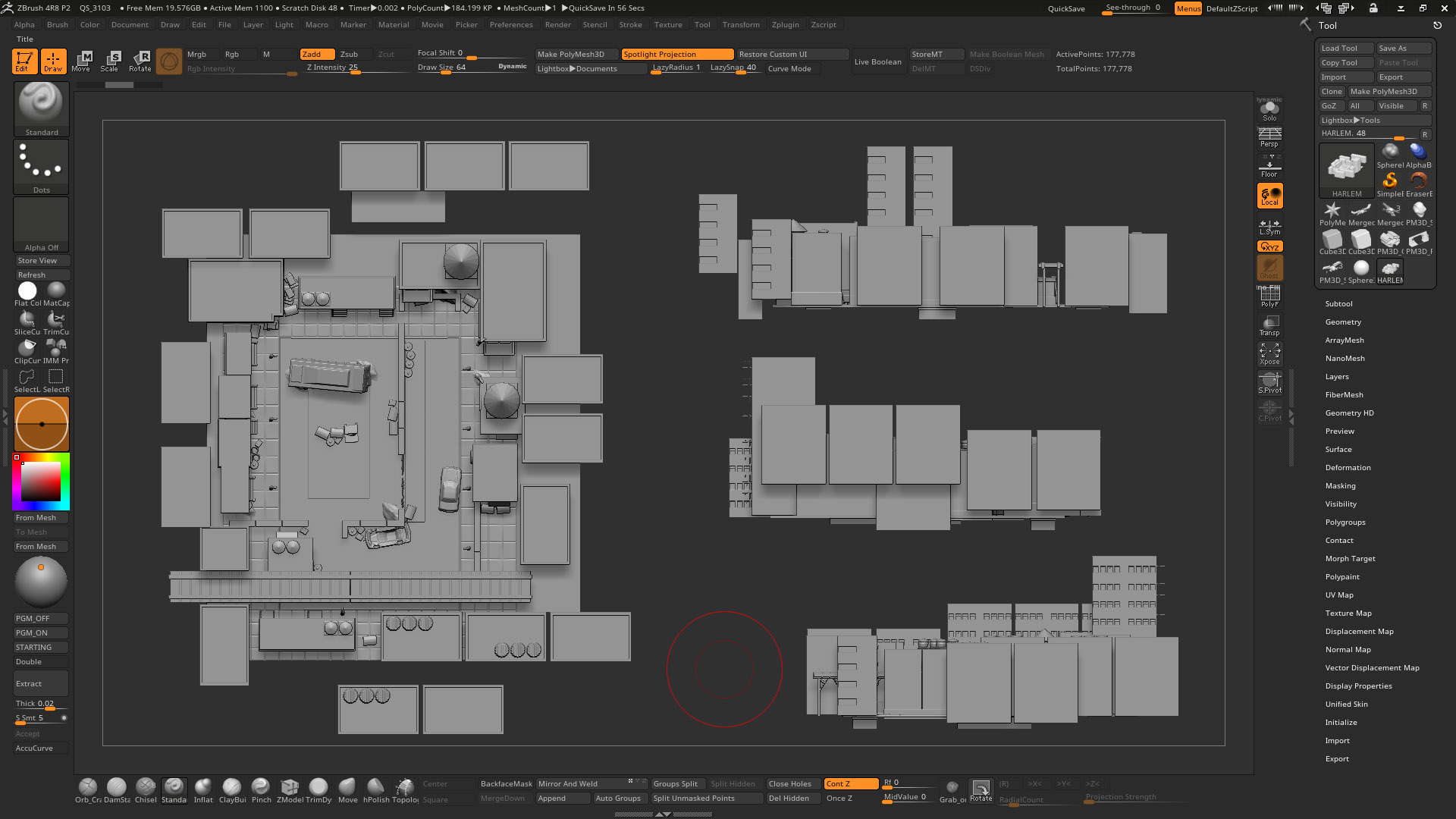The height and width of the screenshot is (819, 1456).
Task: Expand the UV Map panel
Action: point(1339,594)
